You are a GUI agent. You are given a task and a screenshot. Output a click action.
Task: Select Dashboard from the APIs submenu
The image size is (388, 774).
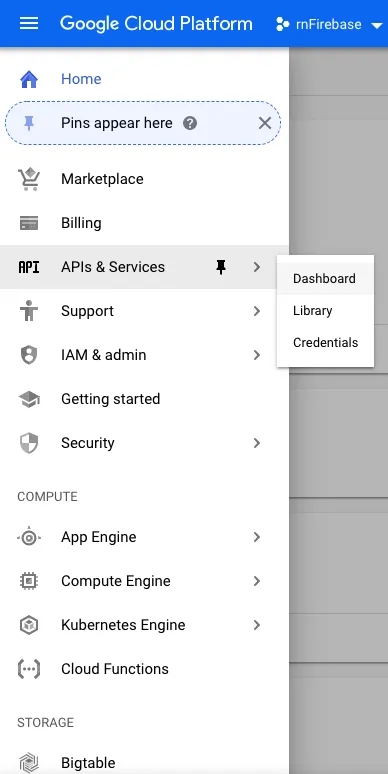pyautogui.click(x=325, y=278)
